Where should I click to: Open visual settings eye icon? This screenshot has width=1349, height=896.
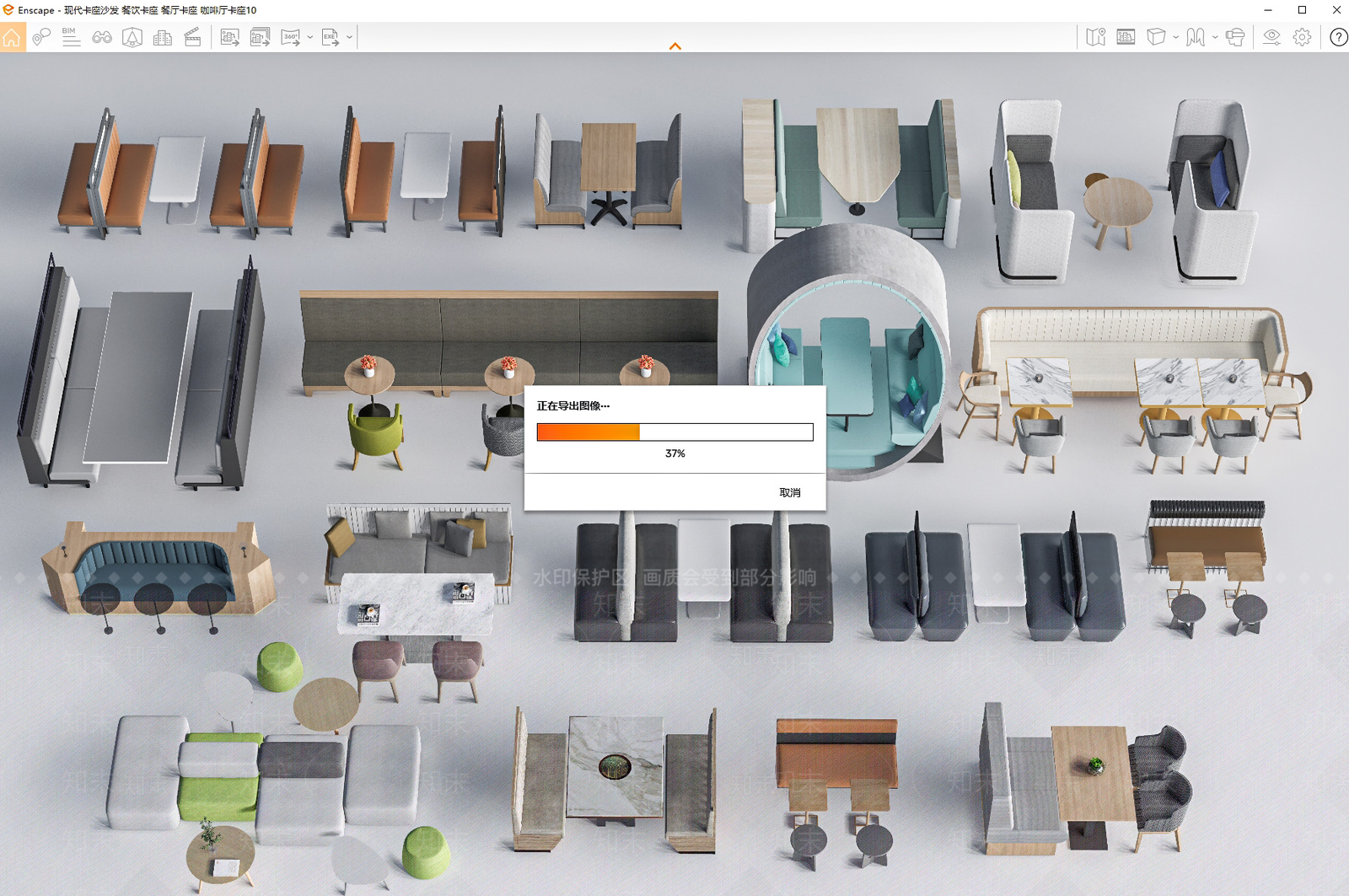pyautogui.click(x=1271, y=37)
